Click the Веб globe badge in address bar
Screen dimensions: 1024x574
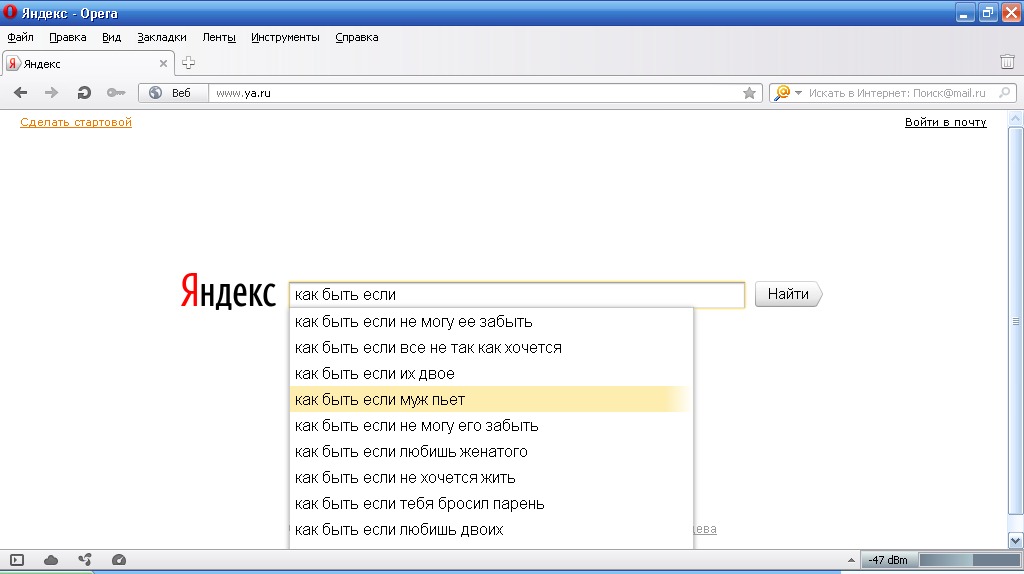[173, 93]
